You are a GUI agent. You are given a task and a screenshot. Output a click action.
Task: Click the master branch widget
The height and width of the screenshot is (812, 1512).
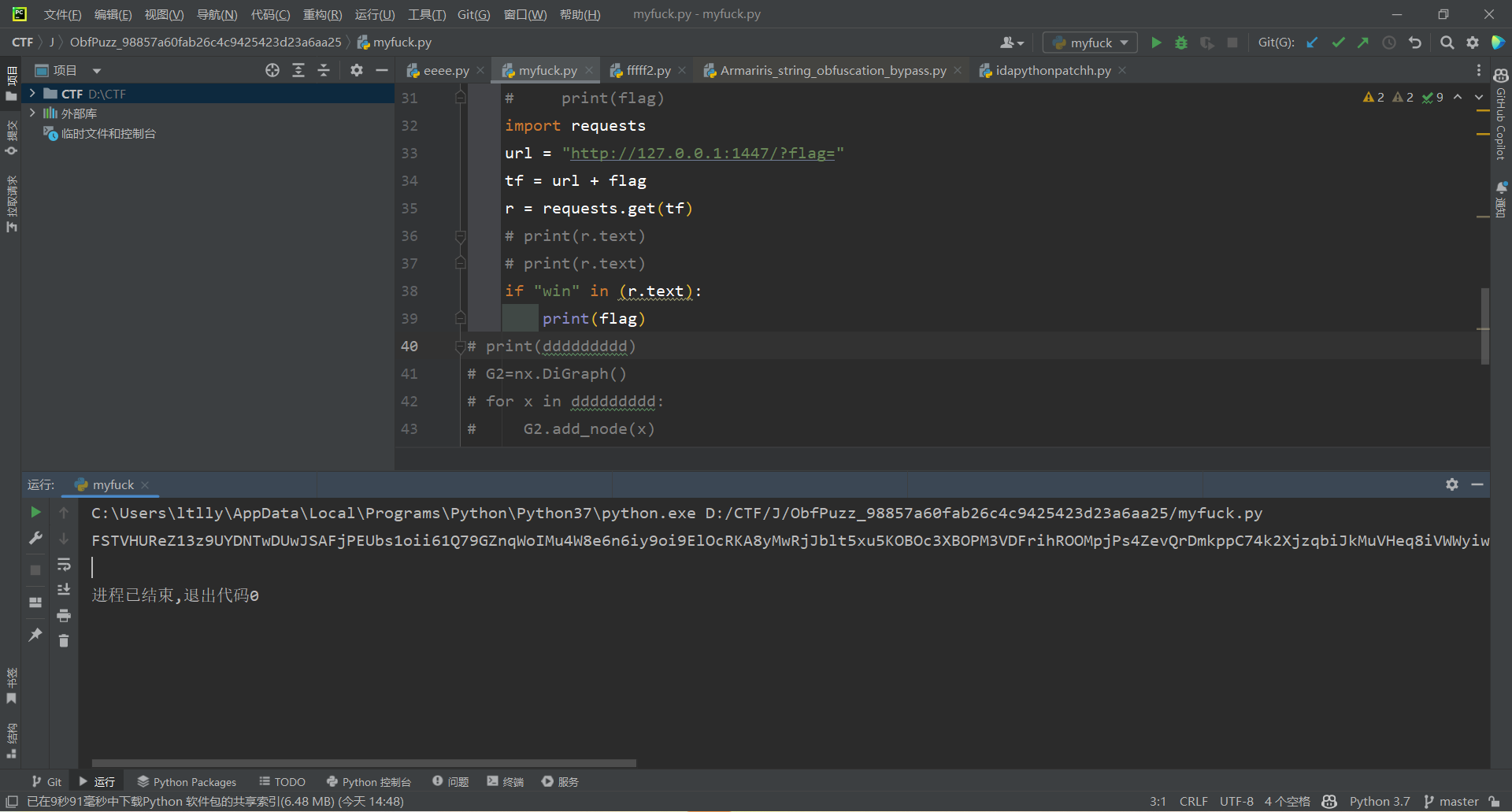click(x=1451, y=801)
